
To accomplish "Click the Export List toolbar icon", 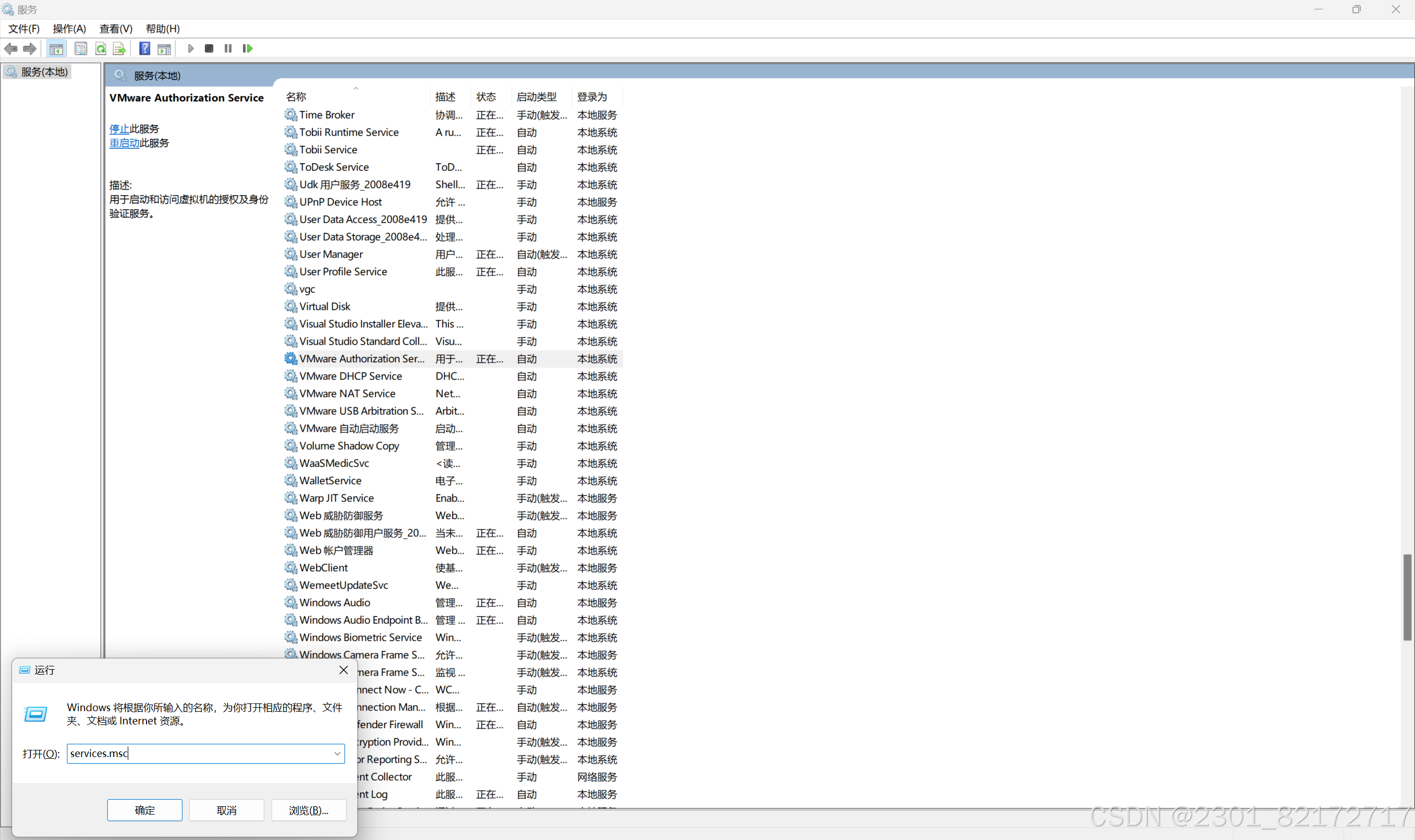I will 119,49.
